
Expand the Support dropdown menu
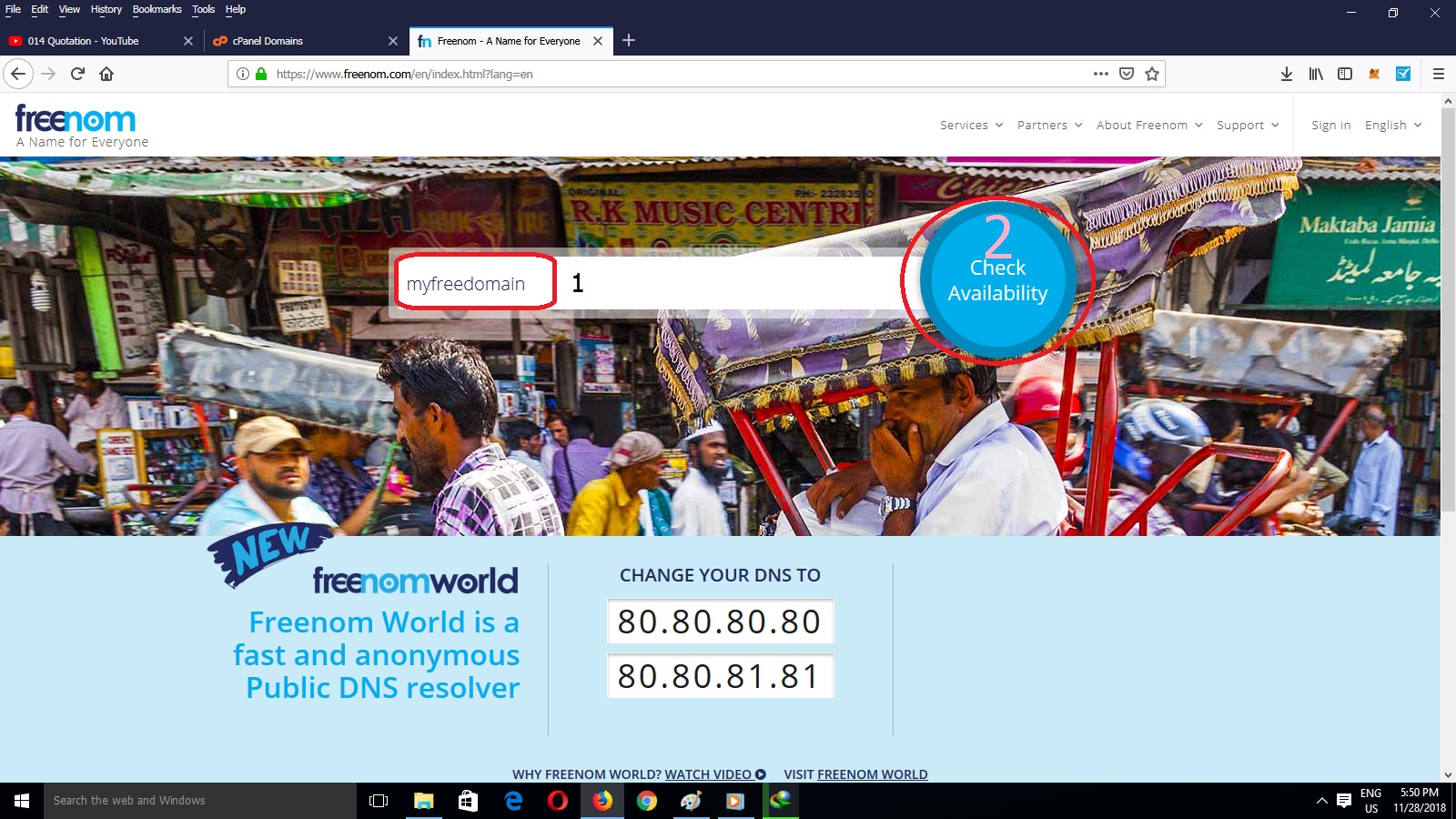tap(1248, 126)
